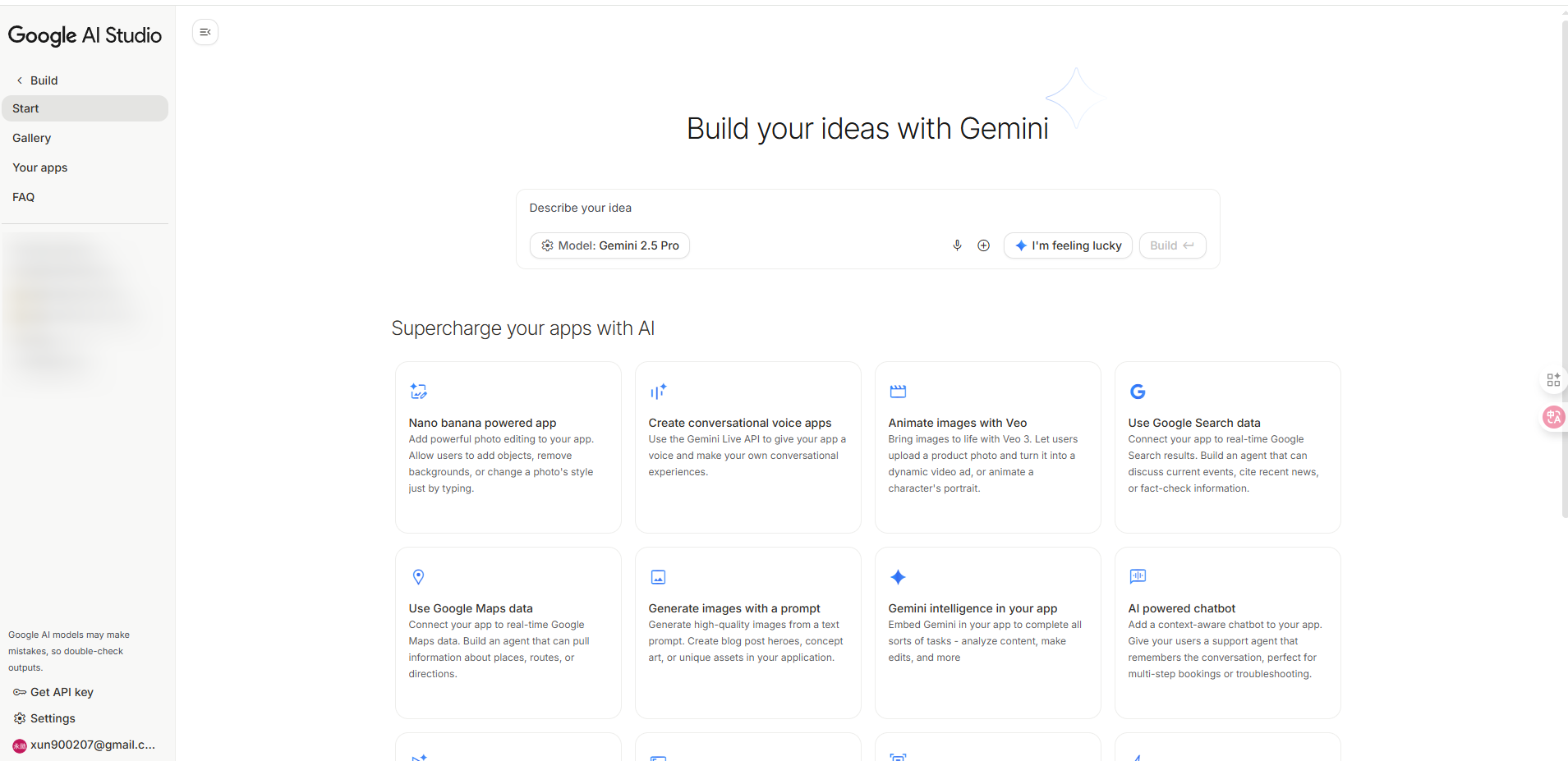This screenshot has height=761, width=1568.
Task: Click the Nano banana photo editing icon
Action: (419, 392)
